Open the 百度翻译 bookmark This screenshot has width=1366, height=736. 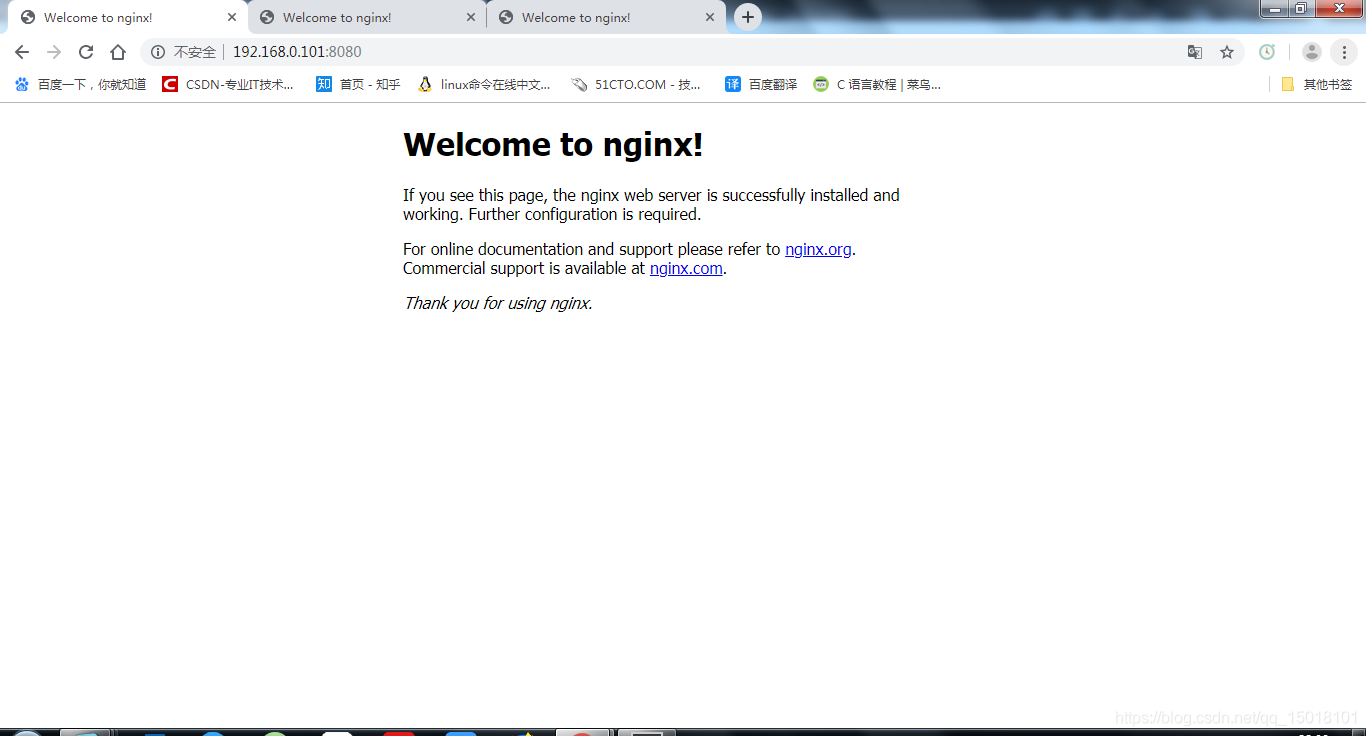pyautogui.click(x=762, y=85)
